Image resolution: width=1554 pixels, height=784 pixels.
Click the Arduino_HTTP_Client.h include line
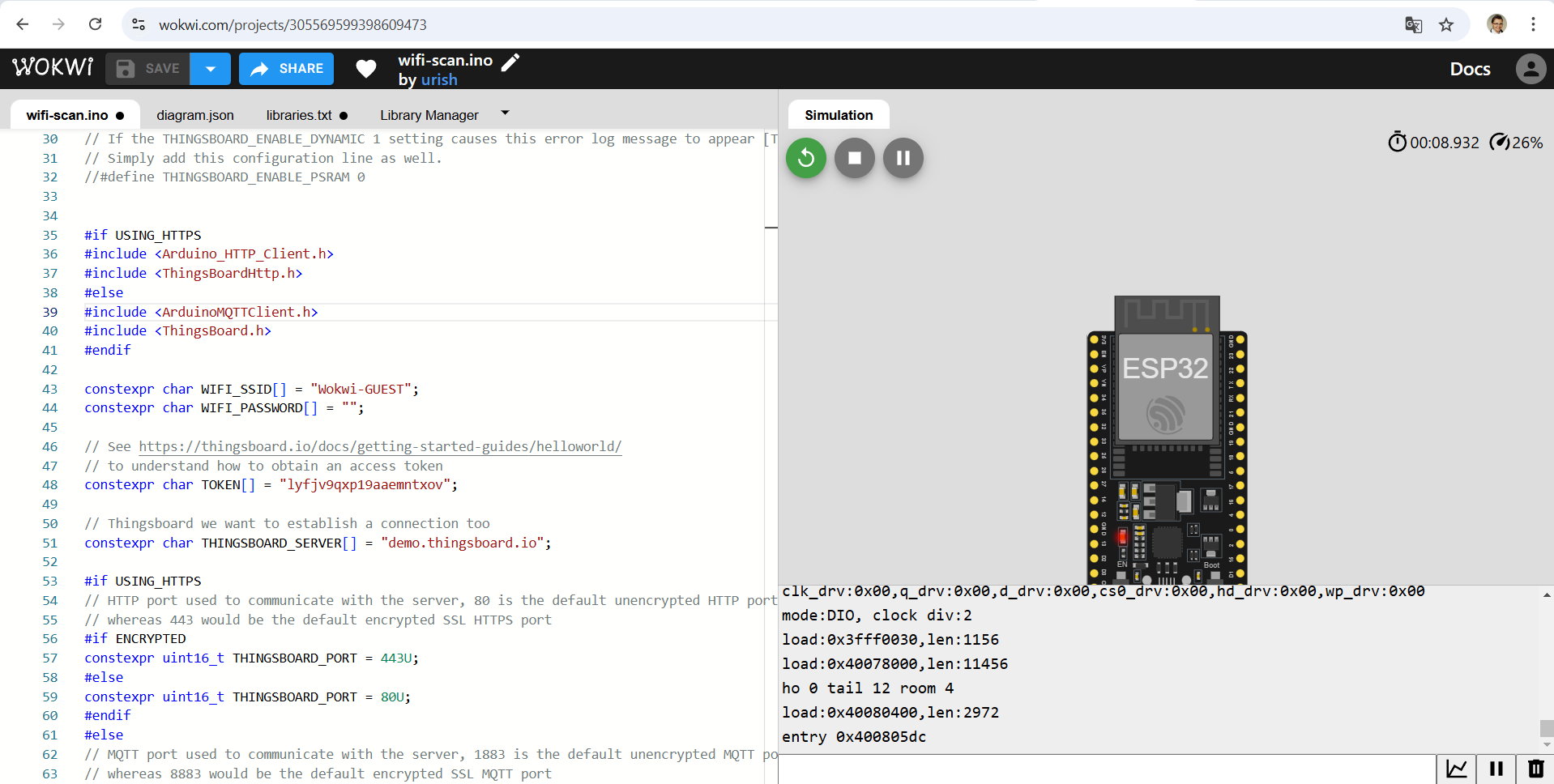coord(209,254)
